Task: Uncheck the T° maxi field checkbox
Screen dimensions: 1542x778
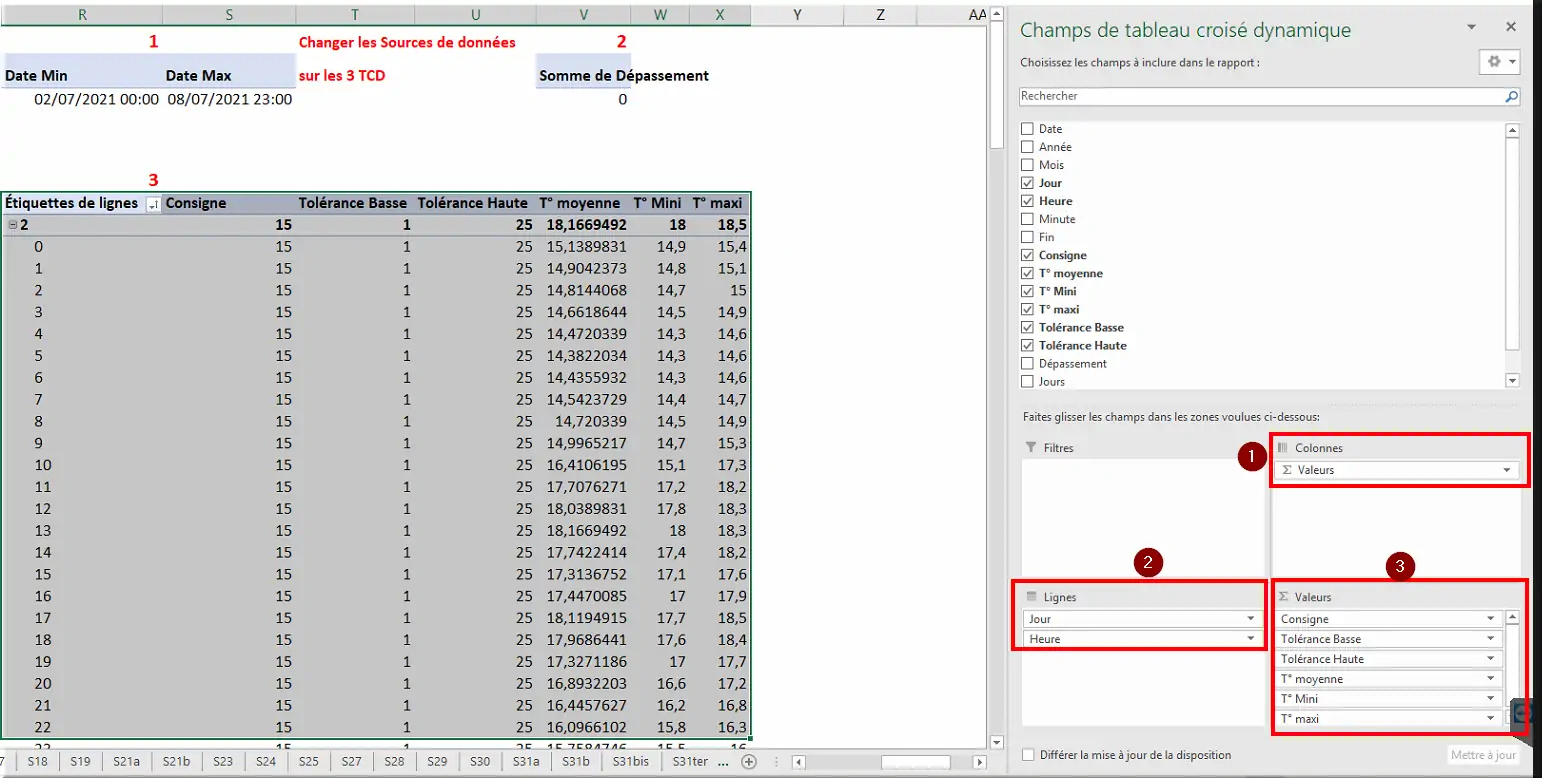Action: point(1027,309)
